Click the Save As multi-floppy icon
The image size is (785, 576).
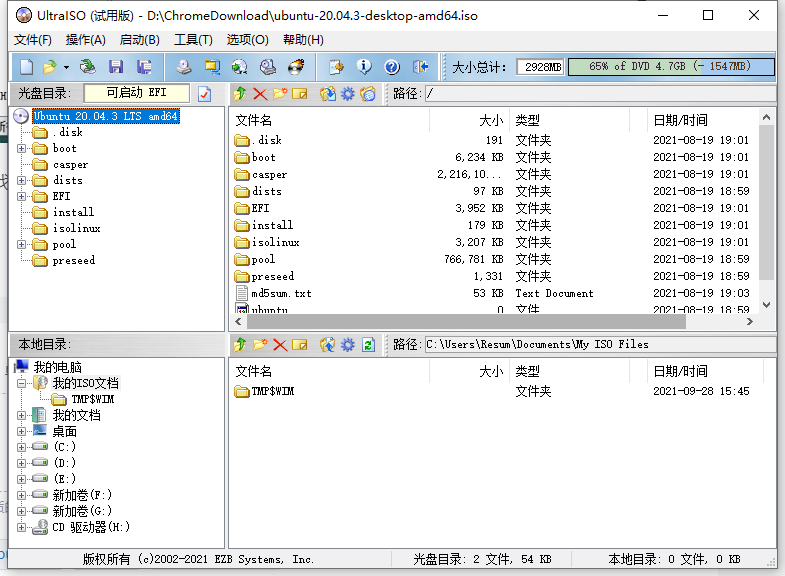tap(144, 67)
